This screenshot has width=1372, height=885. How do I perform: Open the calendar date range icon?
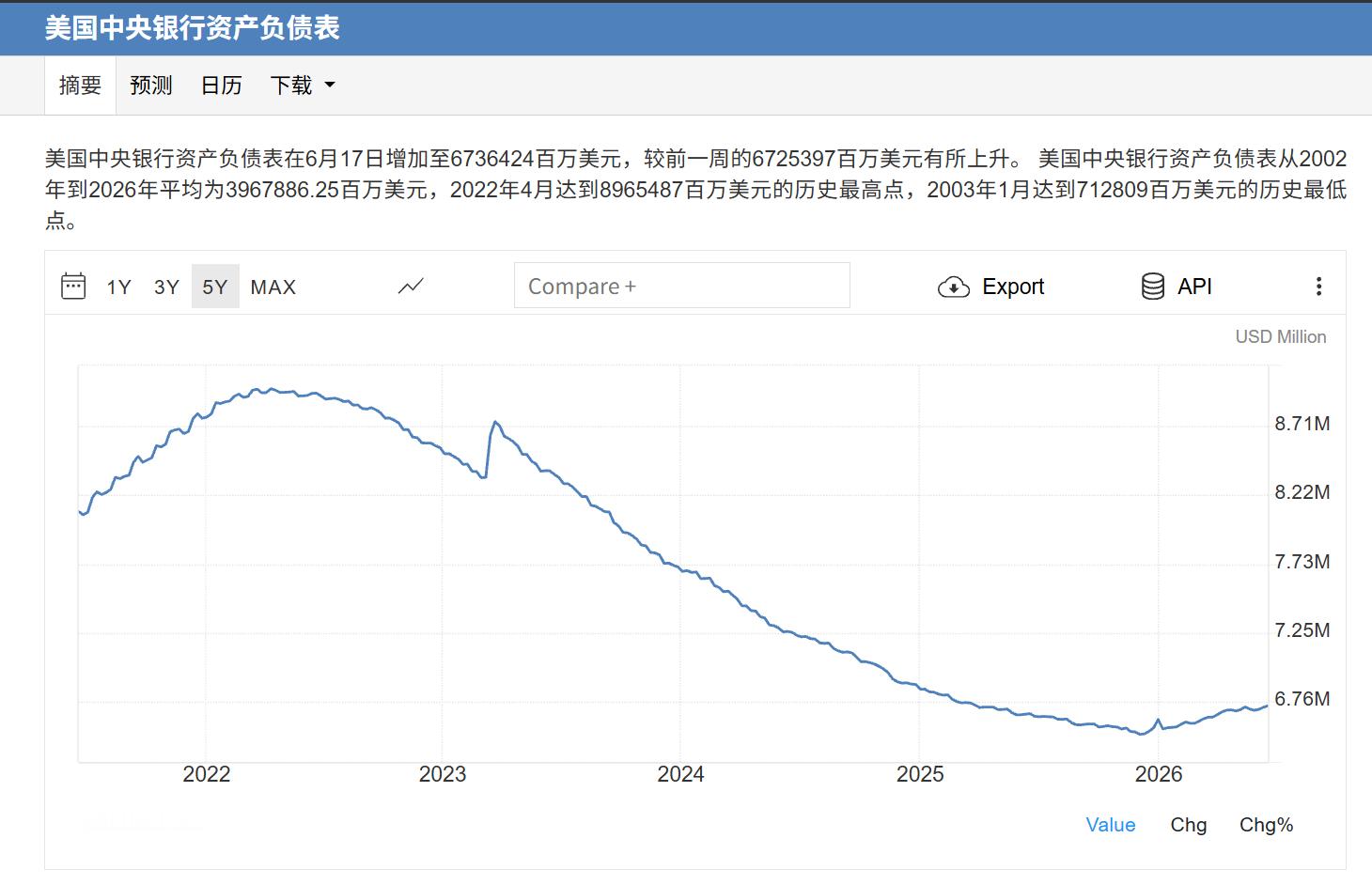pyautogui.click(x=73, y=286)
